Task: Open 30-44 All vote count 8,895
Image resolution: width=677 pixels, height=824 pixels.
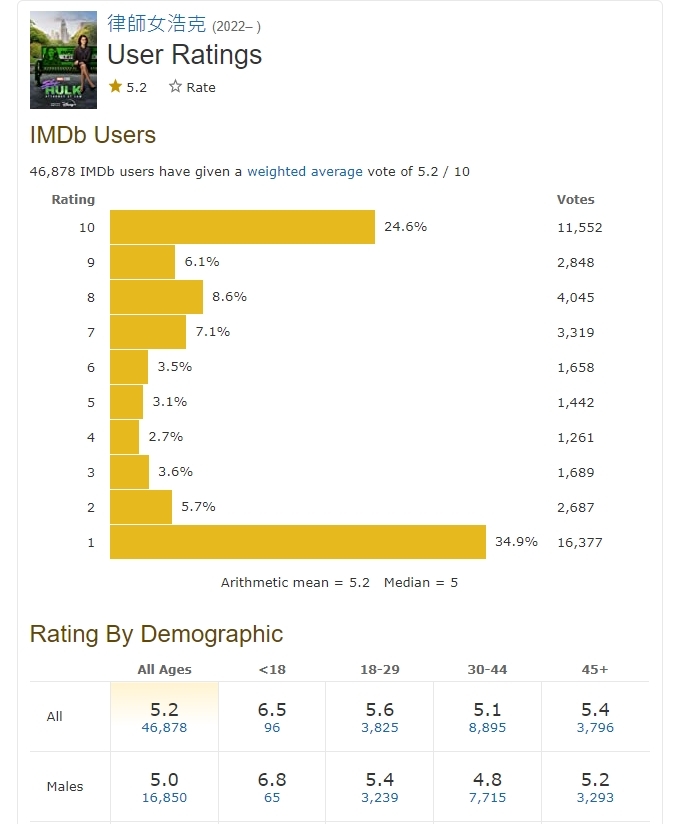Action: [487, 728]
